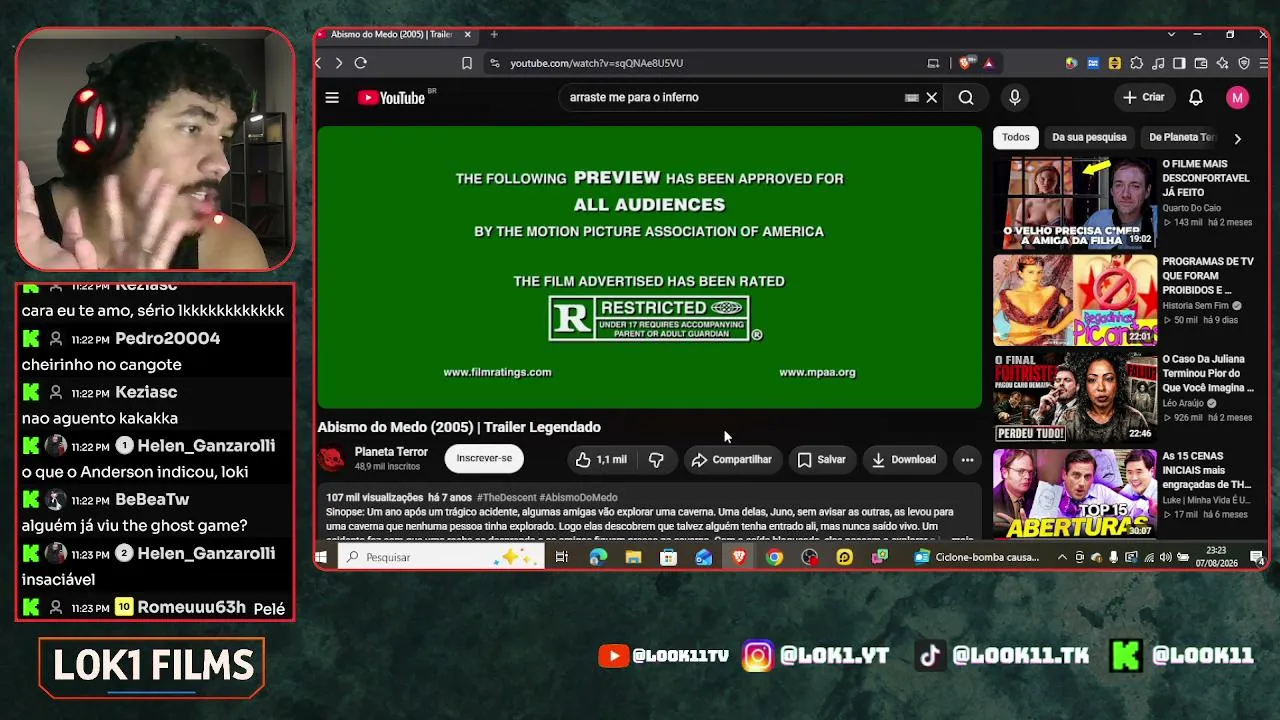Select the Todos filter chip

[1015, 137]
